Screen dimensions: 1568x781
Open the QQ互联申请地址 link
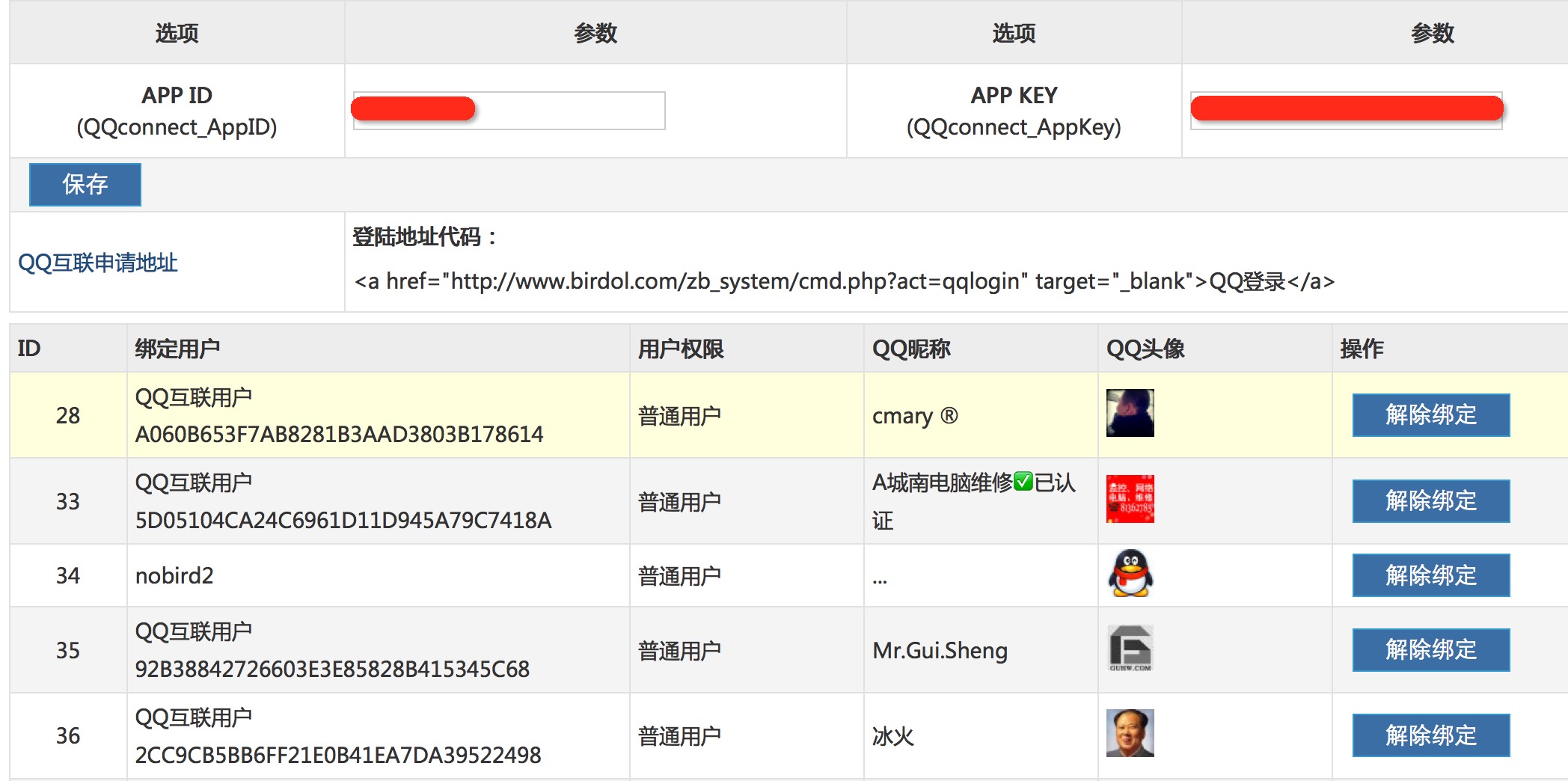[x=98, y=263]
